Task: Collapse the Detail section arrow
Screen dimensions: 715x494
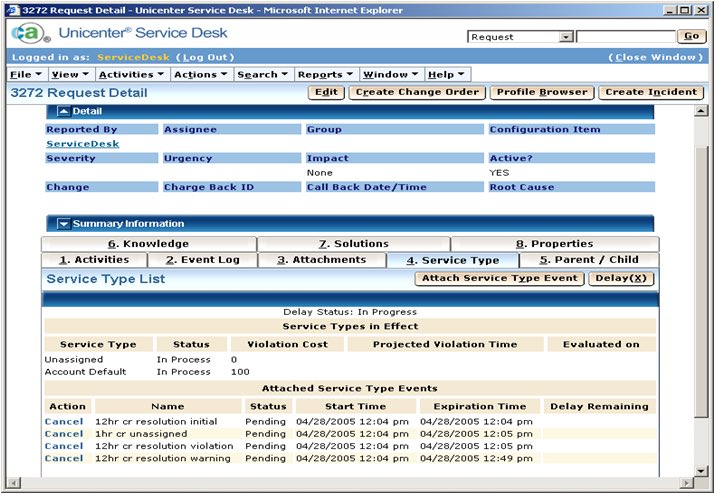Action: (64, 111)
